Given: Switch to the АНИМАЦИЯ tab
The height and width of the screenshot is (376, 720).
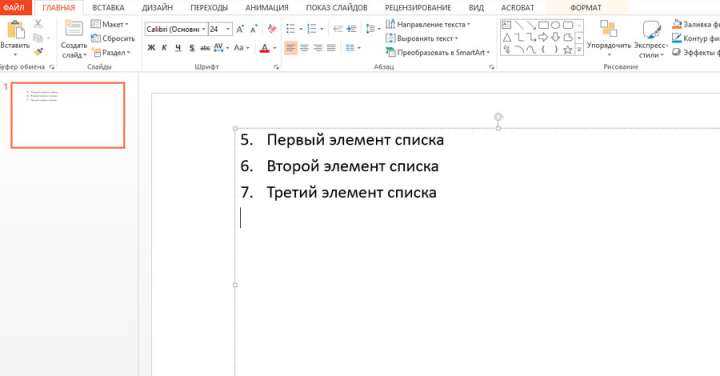Looking at the screenshot, I should 267,8.
